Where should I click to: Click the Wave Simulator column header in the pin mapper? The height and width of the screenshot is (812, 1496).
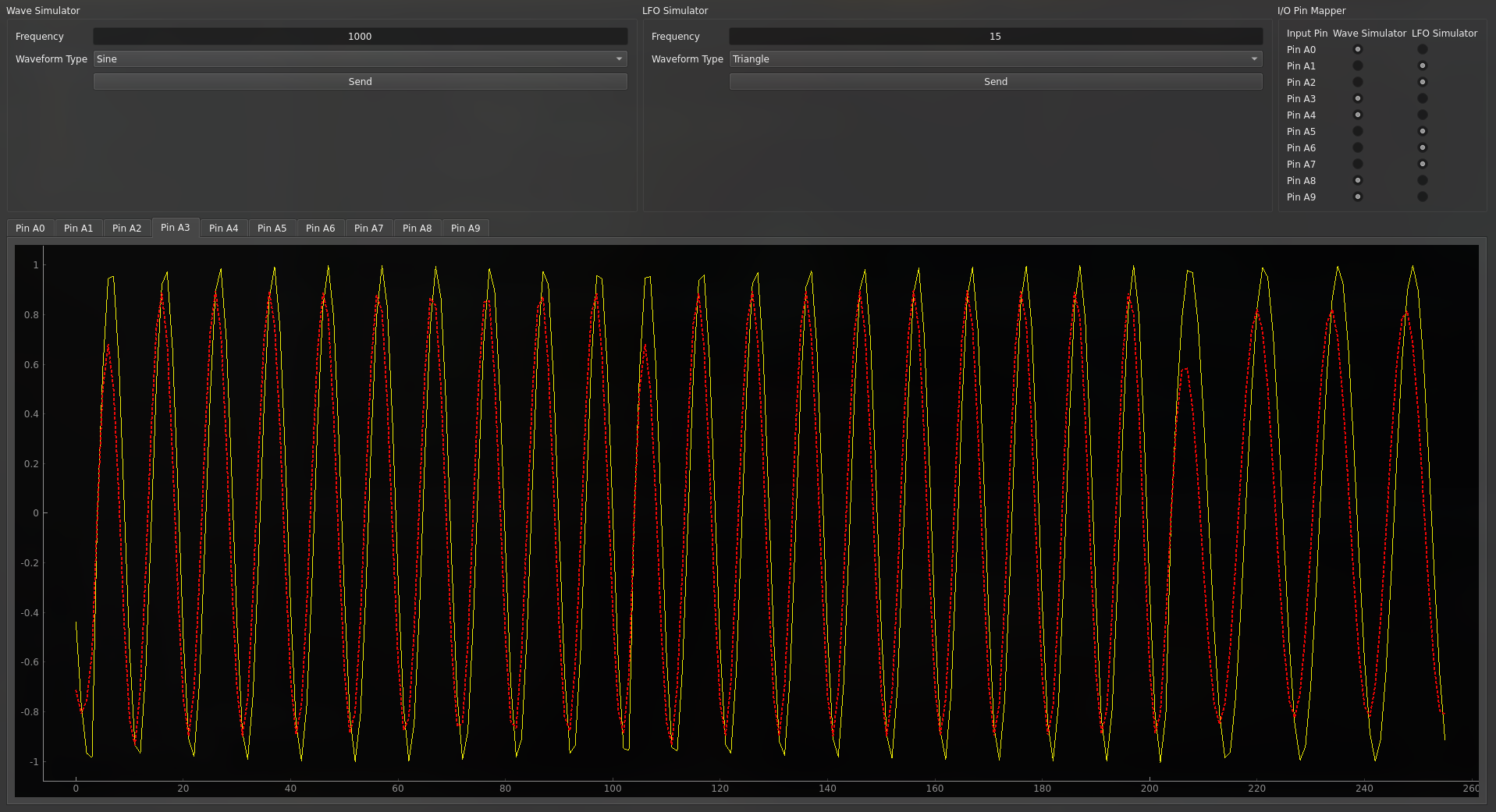pyautogui.click(x=1370, y=34)
